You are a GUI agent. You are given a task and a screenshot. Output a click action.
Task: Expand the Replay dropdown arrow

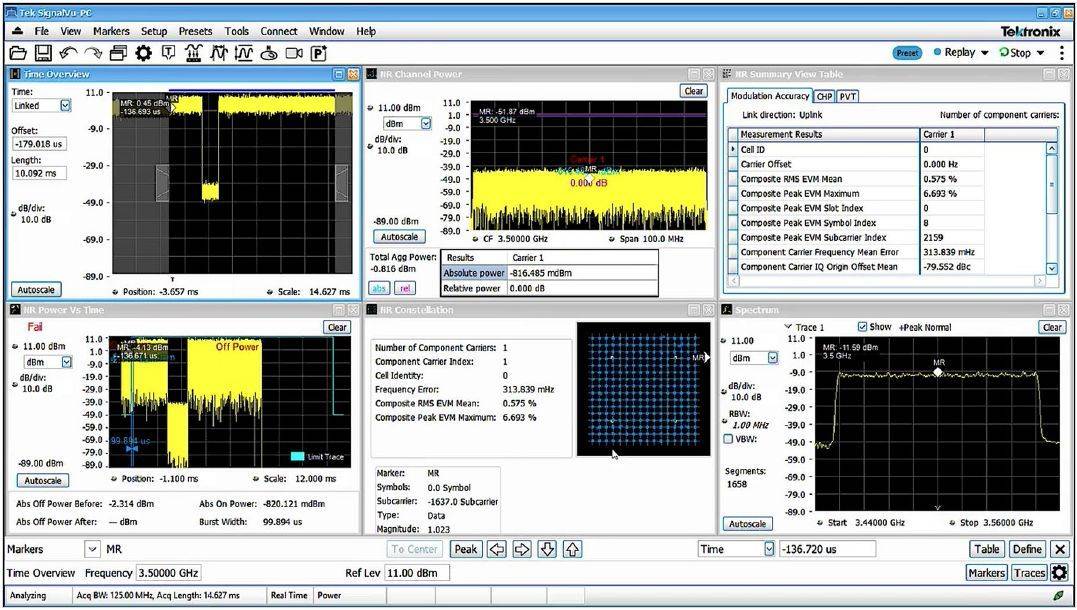click(985, 52)
